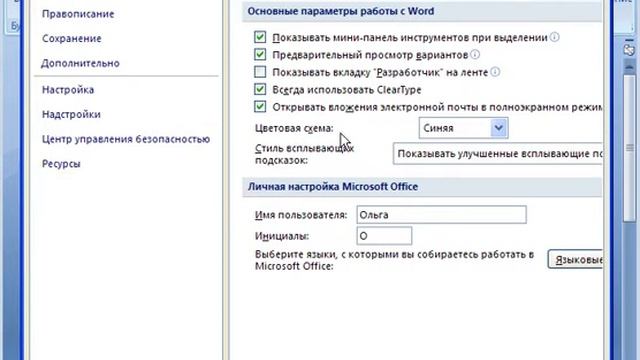Open Центр управления безопасностью category
The height and width of the screenshot is (360, 640).
pos(126,139)
